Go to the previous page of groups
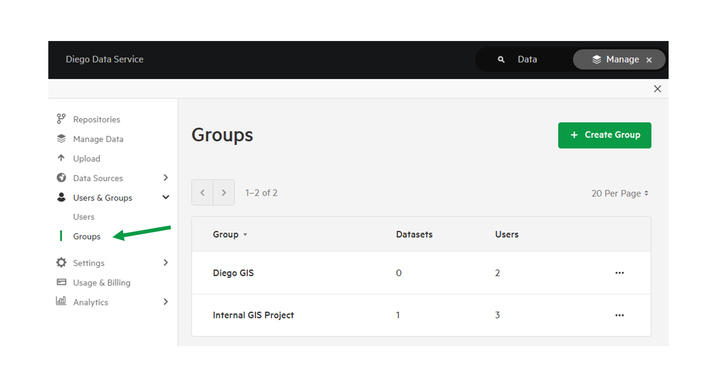This screenshot has height=381, width=720. [202, 192]
